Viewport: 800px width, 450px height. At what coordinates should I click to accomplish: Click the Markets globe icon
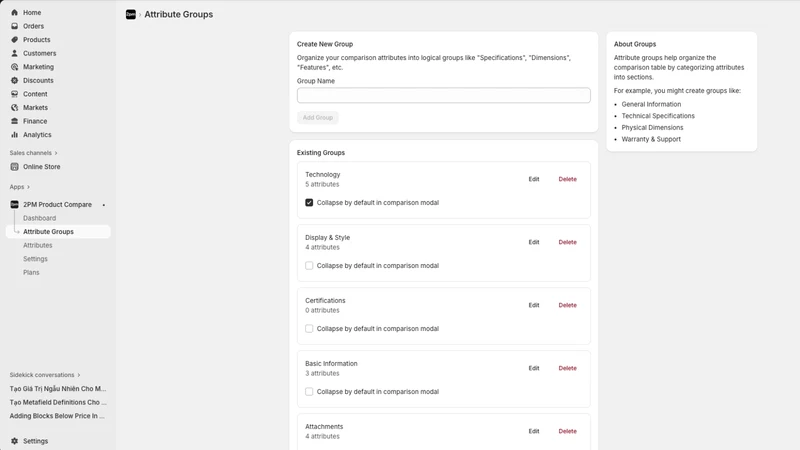(x=14, y=108)
